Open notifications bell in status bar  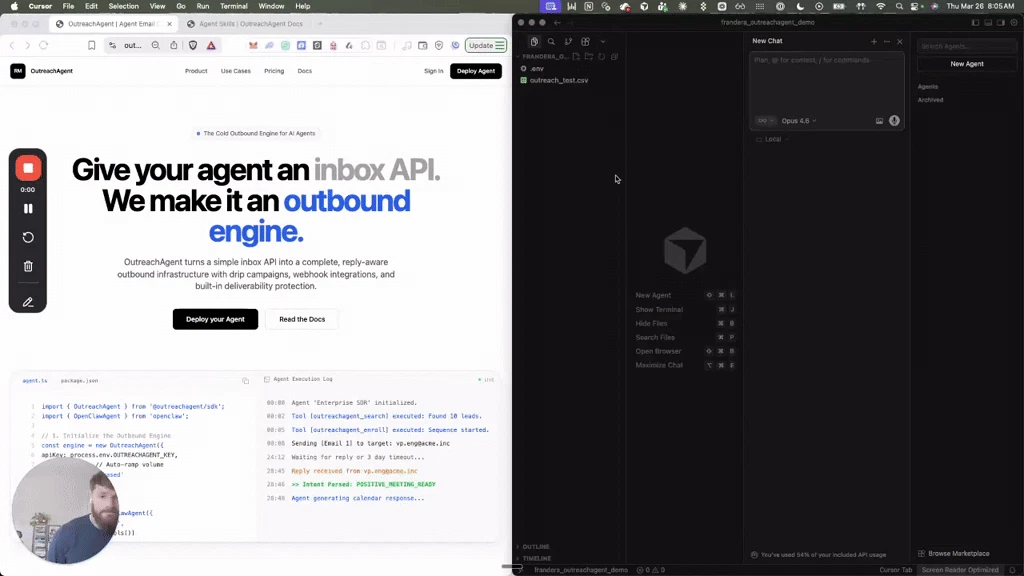[1012, 569]
